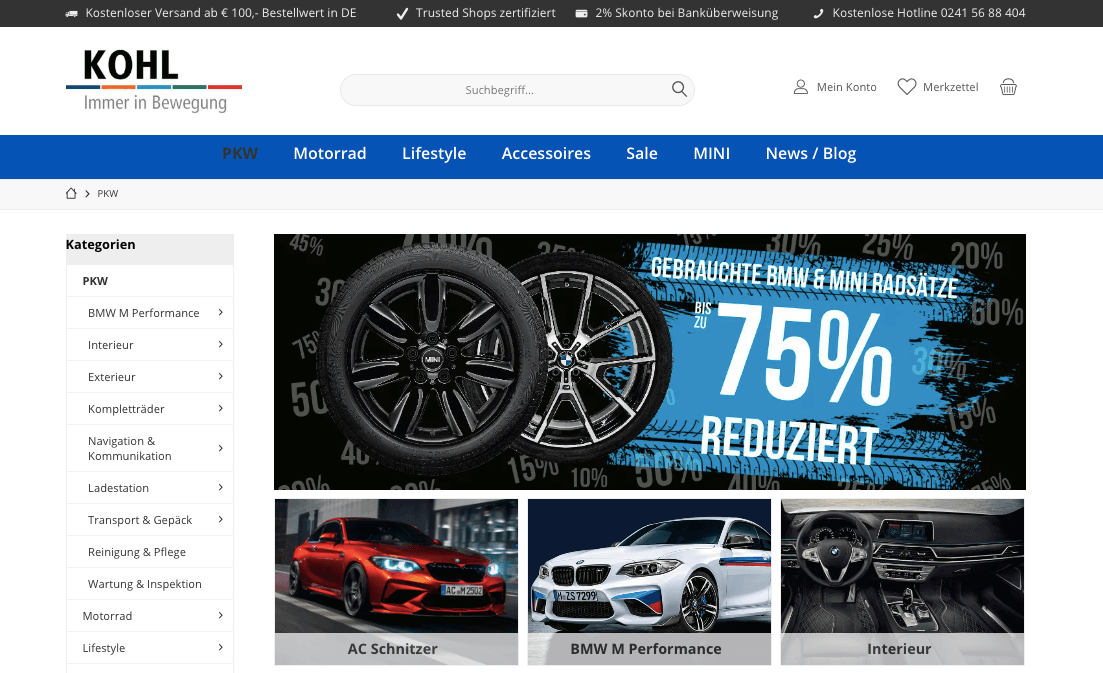The width and height of the screenshot is (1103, 673).
Task: Click the Merkzettel heart icon
Action: (907, 86)
